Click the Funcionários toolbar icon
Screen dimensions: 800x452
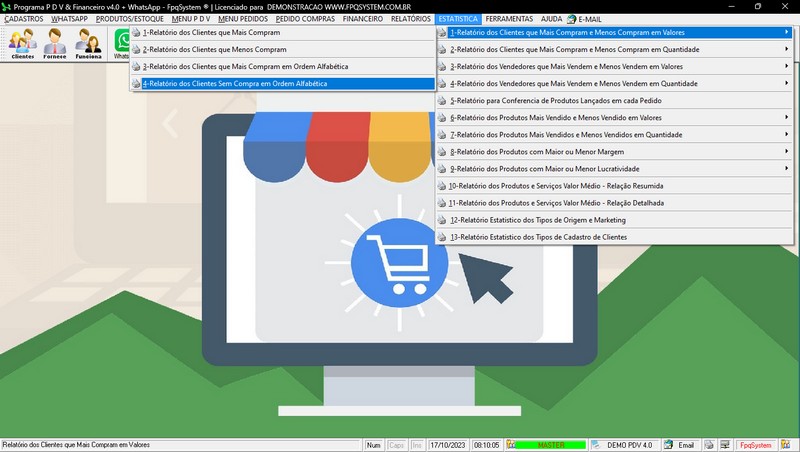88,43
